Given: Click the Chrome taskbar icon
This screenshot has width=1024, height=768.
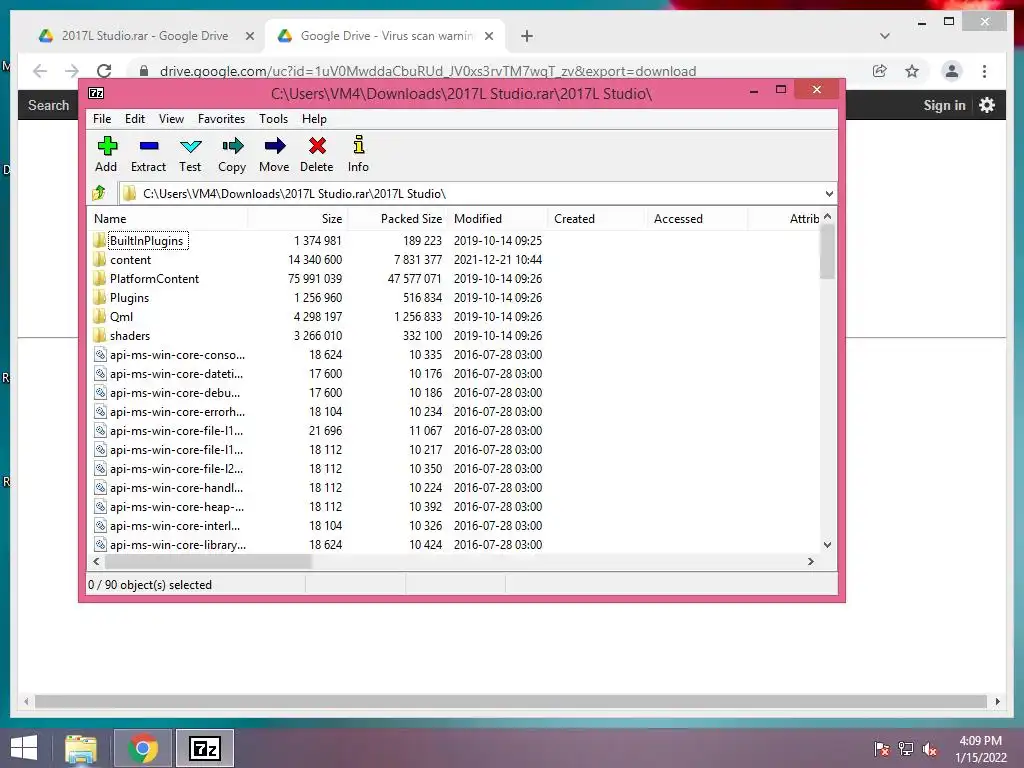Looking at the screenshot, I should (143, 748).
